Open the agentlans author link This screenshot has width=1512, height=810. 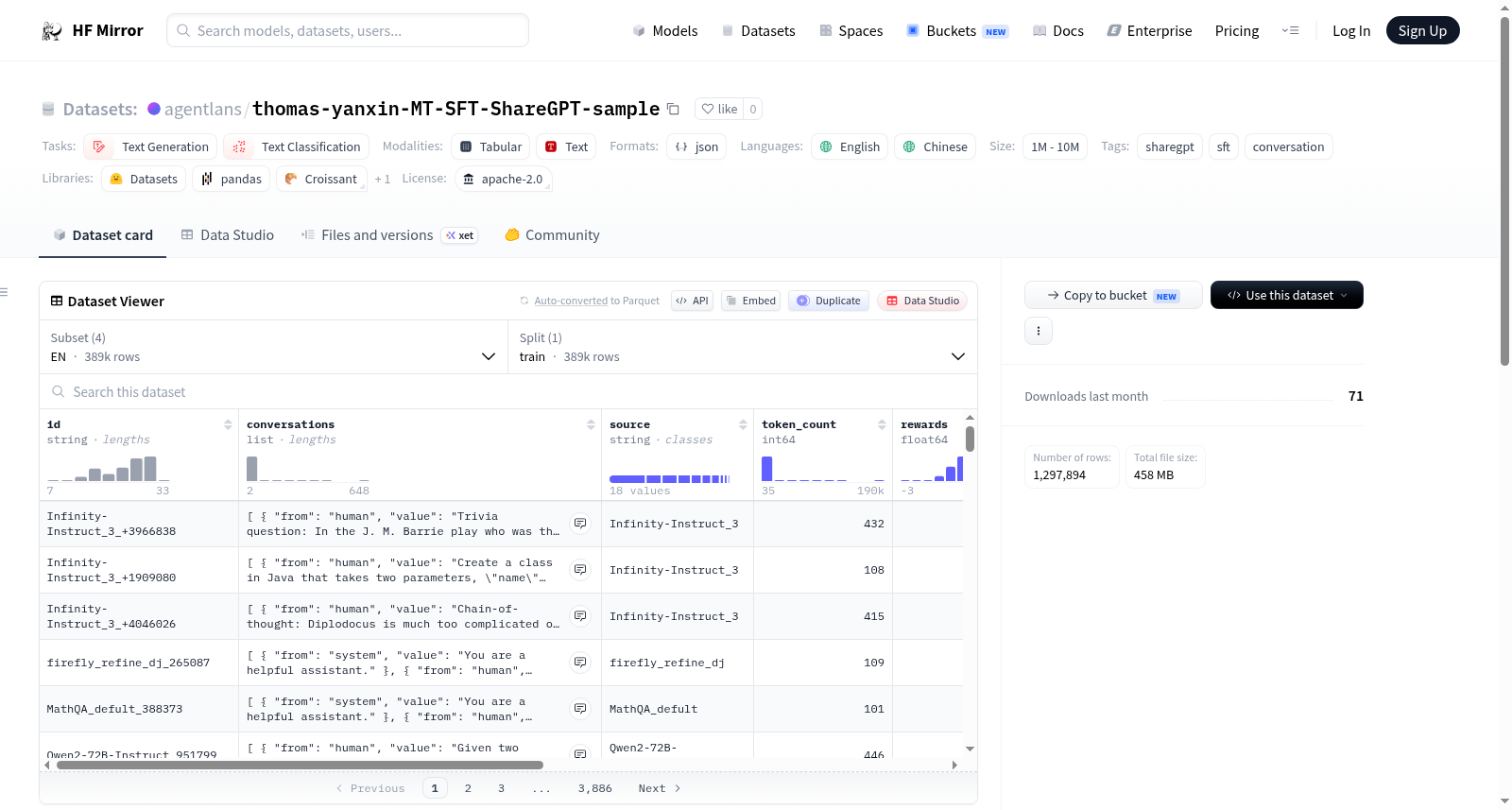(x=203, y=109)
